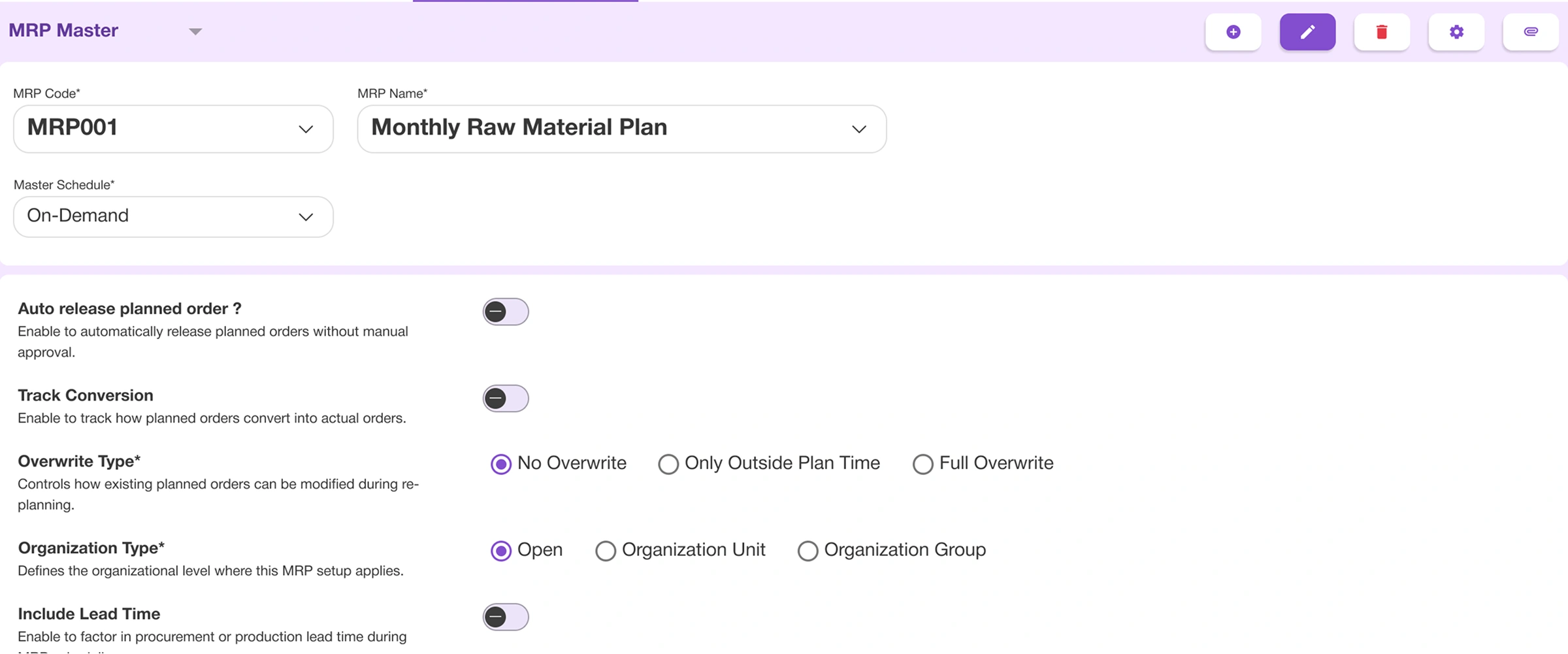Pick Organization Unit as organization type

[x=605, y=551]
